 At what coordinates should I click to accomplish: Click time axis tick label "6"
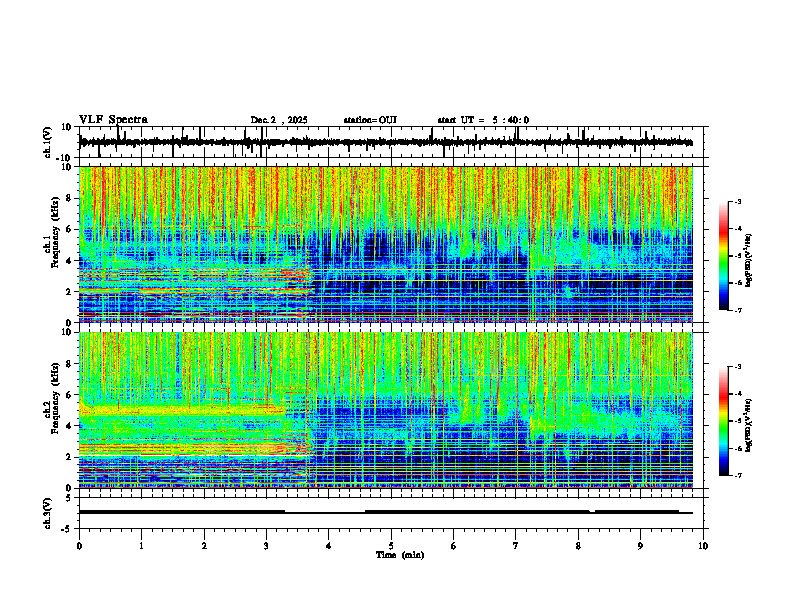pyautogui.click(x=453, y=546)
